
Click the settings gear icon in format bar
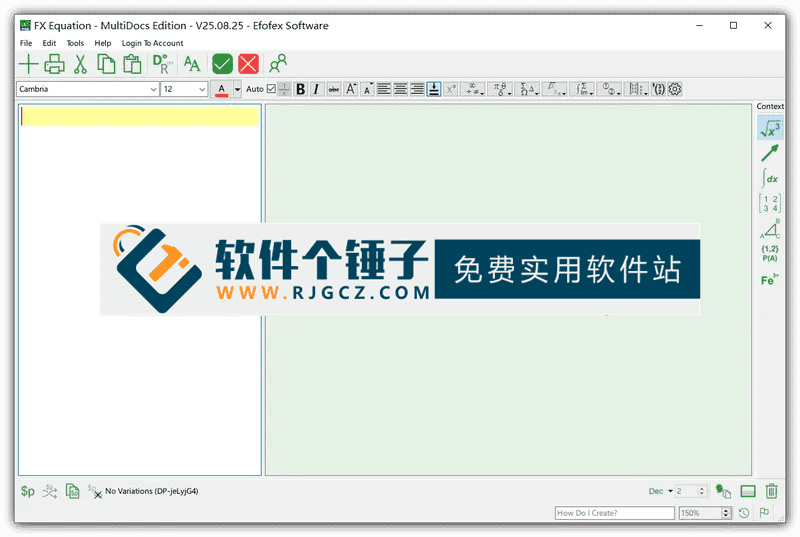pos(675,89)
